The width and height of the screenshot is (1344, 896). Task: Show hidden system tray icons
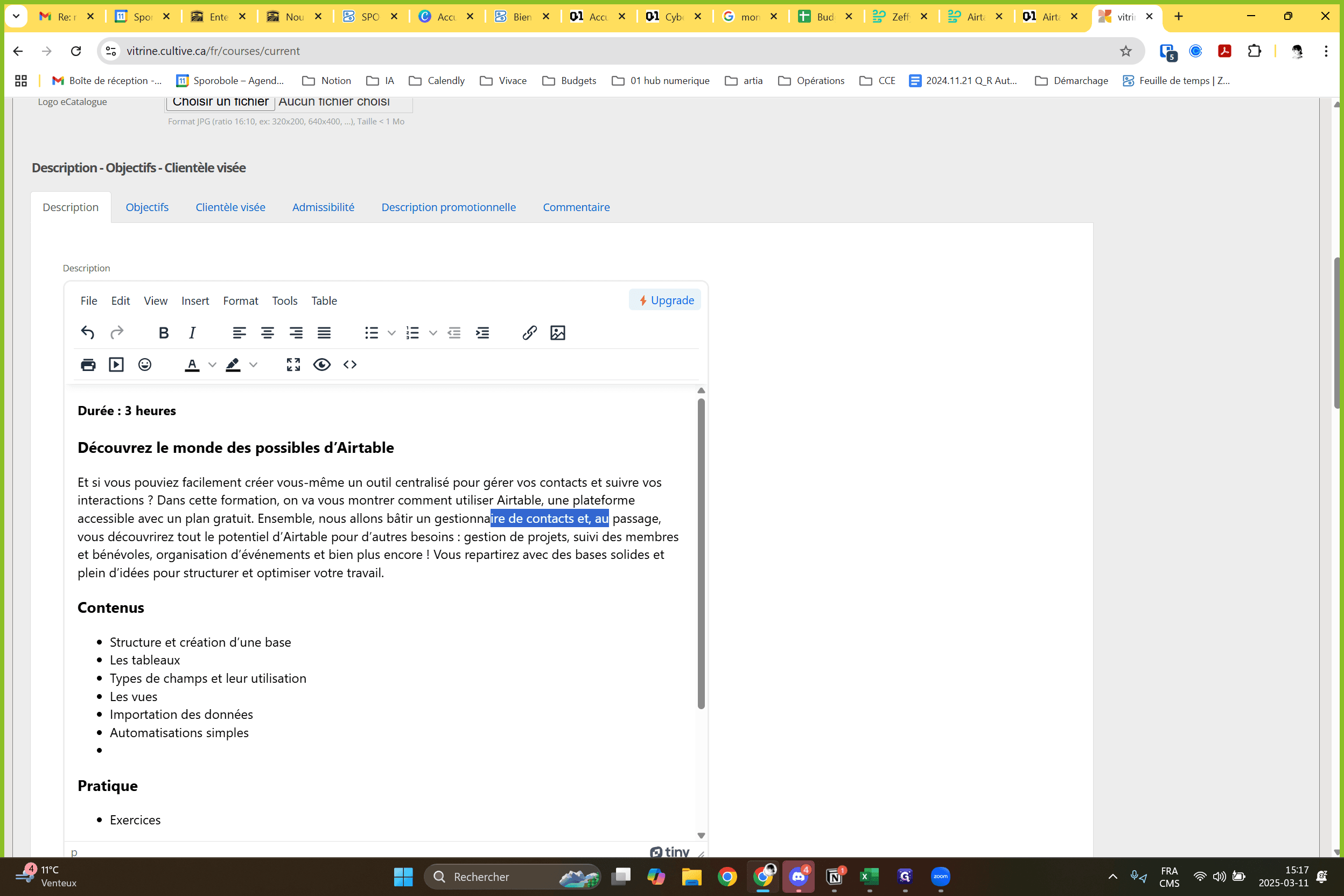click(x=1112, y=877)
